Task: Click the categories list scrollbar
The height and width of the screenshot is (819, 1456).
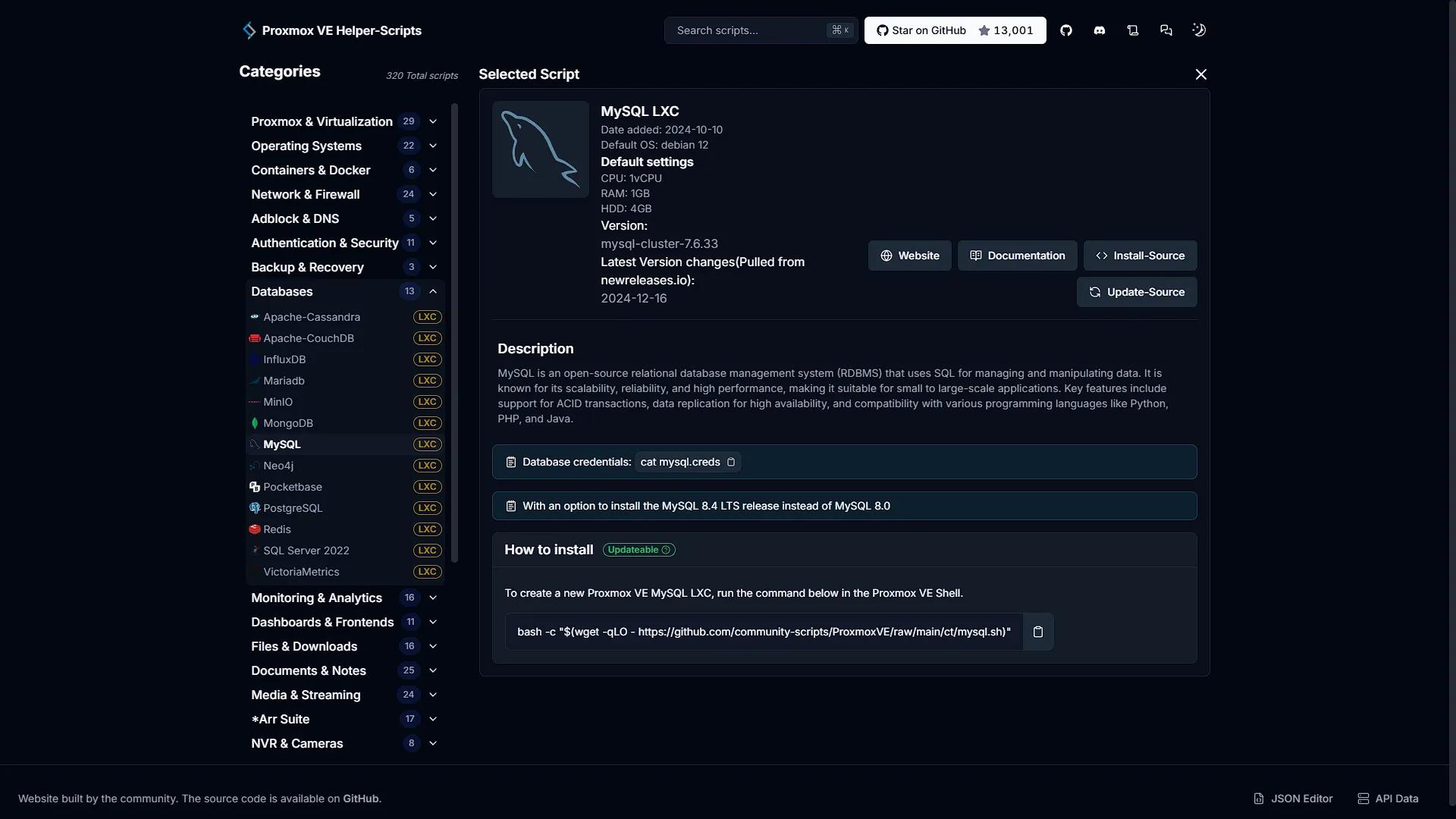Action: [x=455, y=333]
